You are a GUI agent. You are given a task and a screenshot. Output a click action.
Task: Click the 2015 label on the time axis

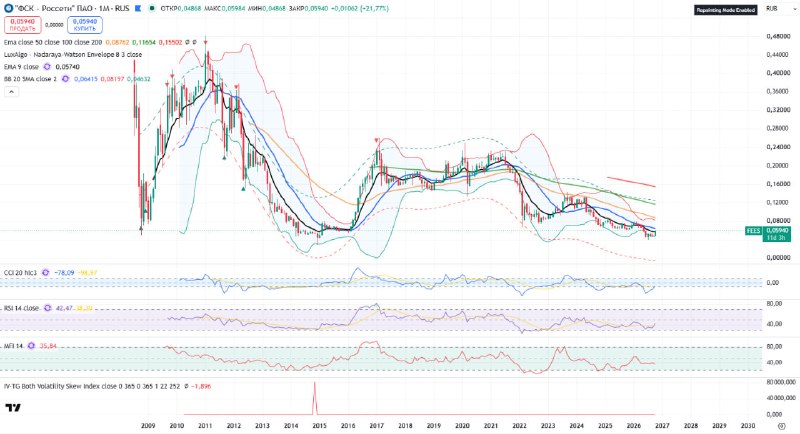[x=319, y=426]
